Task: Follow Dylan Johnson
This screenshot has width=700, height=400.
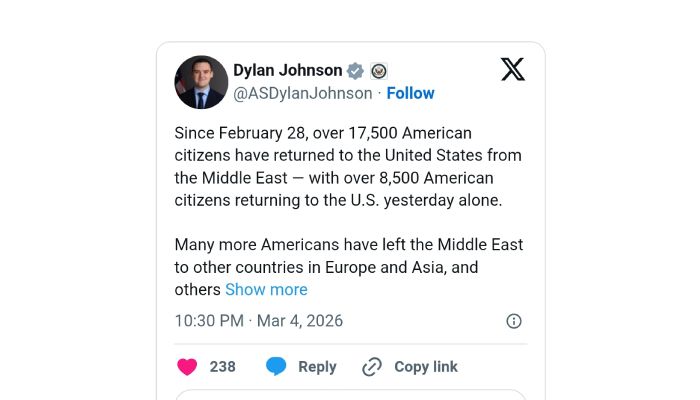Action: click(410, 93)
